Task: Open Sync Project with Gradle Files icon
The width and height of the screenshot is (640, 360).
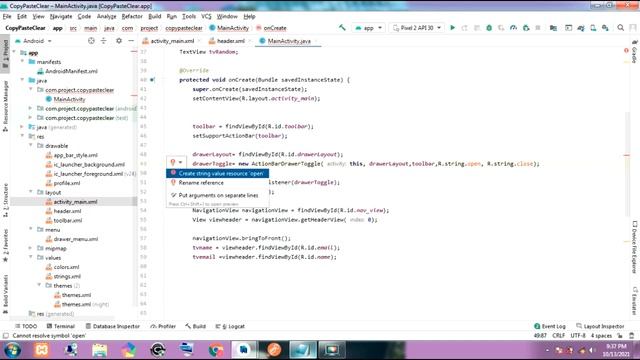Action: pyautogui.click(x=581, y=28)
